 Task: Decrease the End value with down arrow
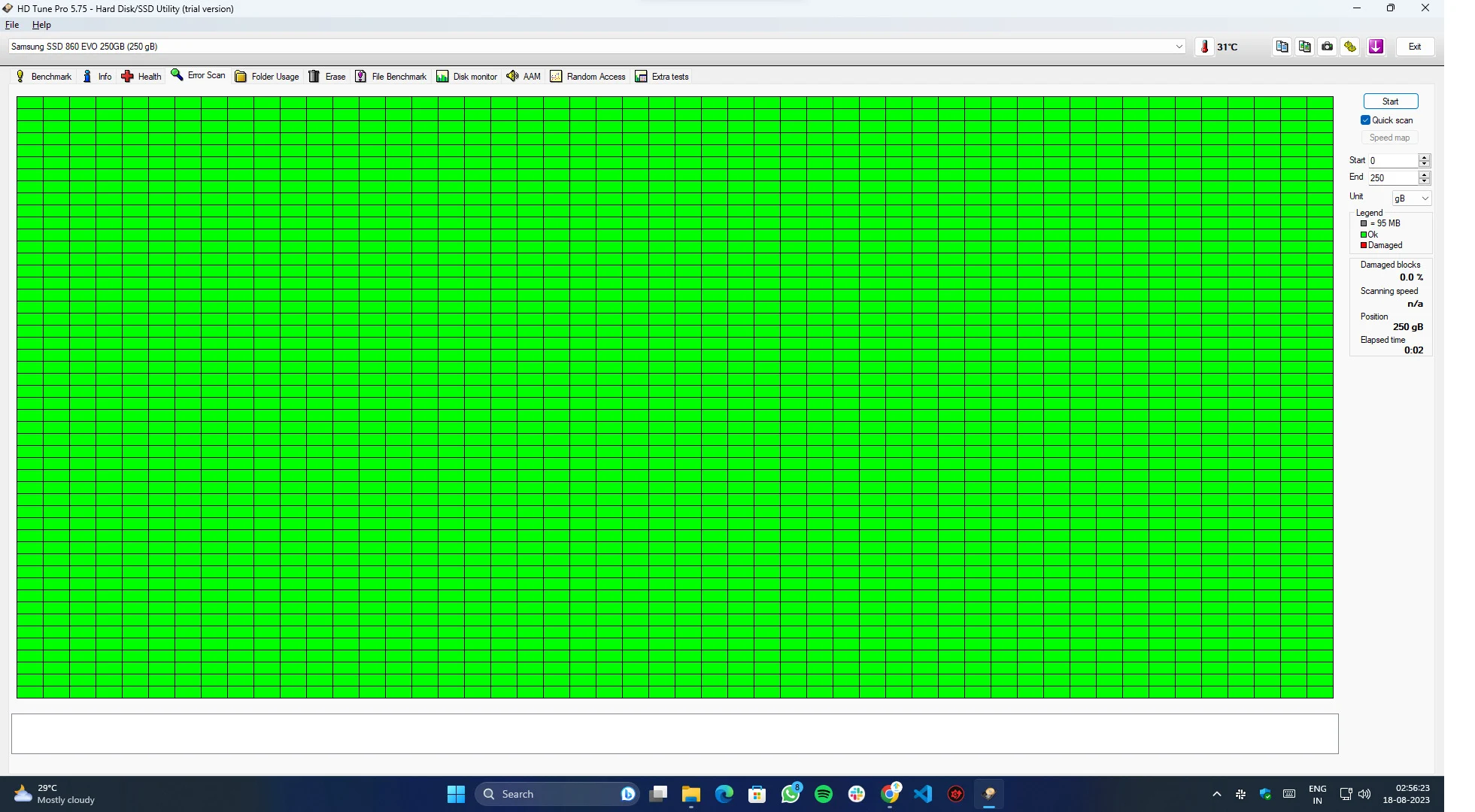pos(1424,181)
